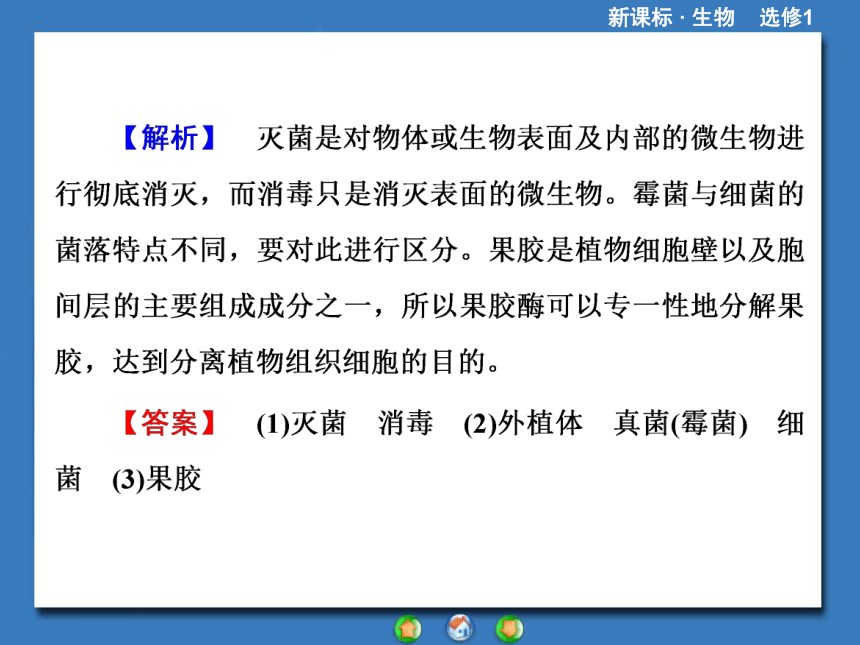This screenshot has width=860, height=645.
Task: Go to previous slide with up arrow
Action: pyautogui.click(x=408, y=629)
